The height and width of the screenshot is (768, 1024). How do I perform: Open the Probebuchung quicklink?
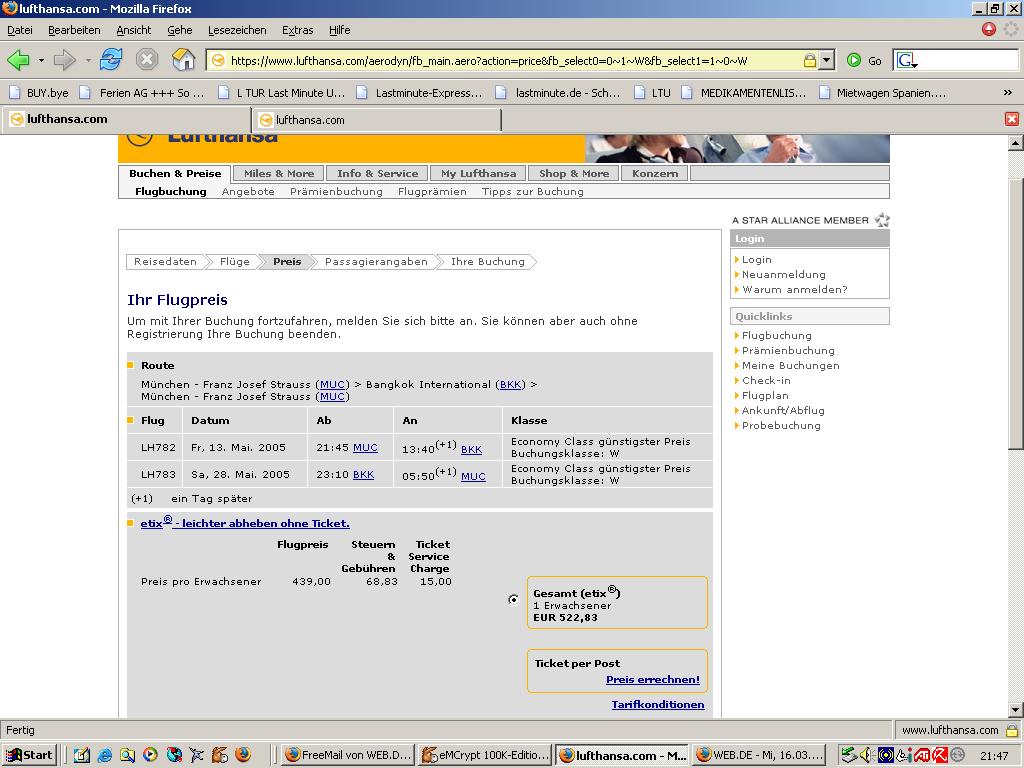coord(781,426)
